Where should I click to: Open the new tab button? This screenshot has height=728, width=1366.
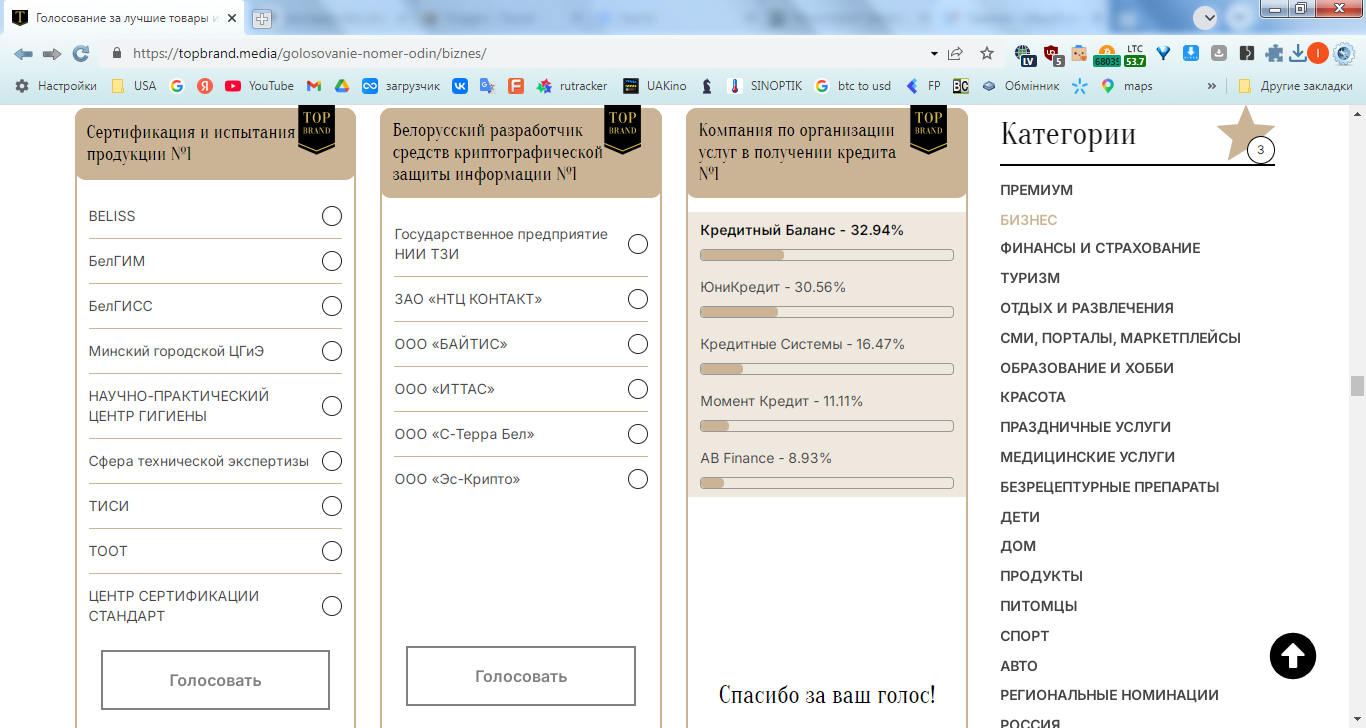point(262,18)
